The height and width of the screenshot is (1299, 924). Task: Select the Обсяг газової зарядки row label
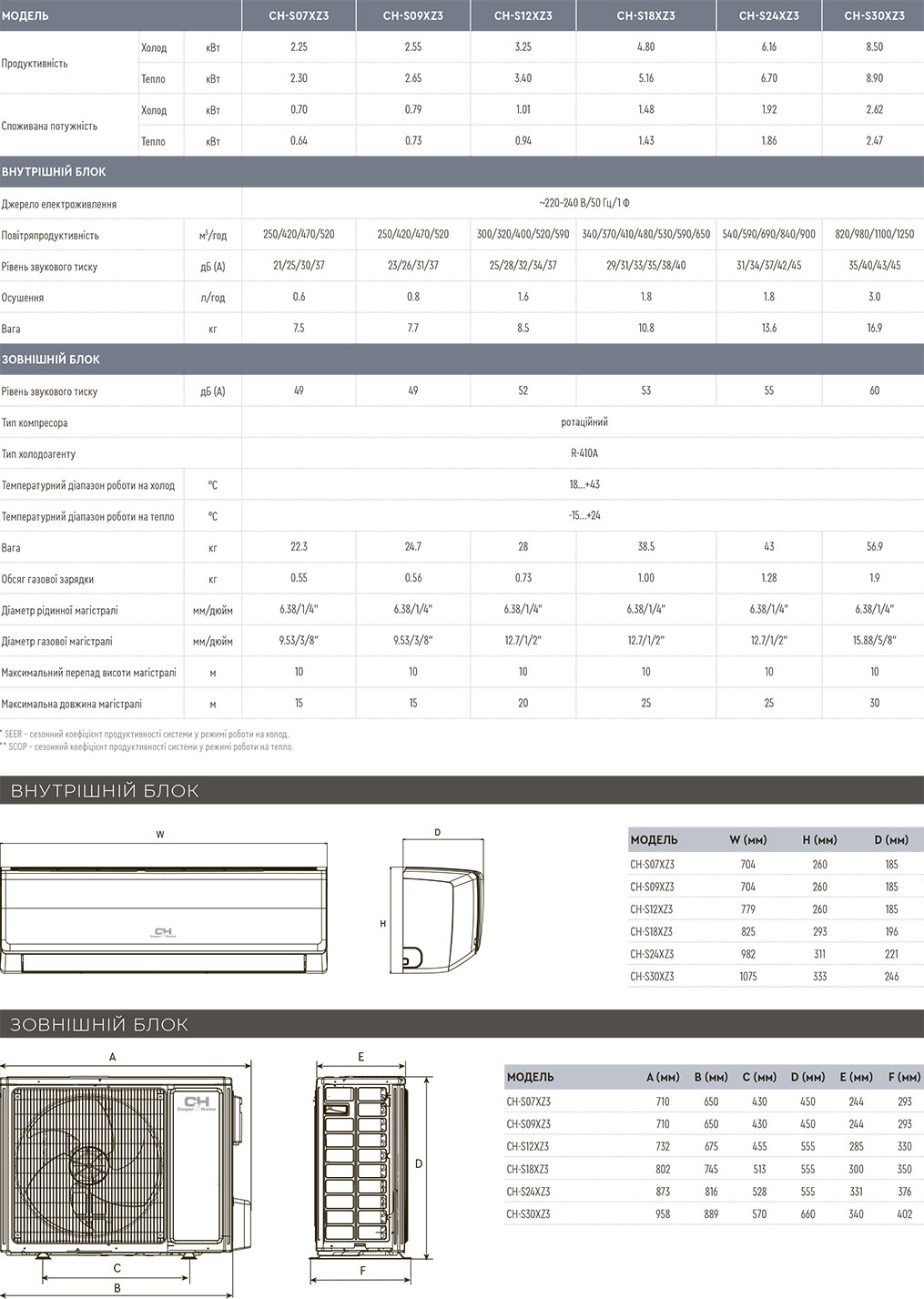pyautogui.click(x=48, y=579)
